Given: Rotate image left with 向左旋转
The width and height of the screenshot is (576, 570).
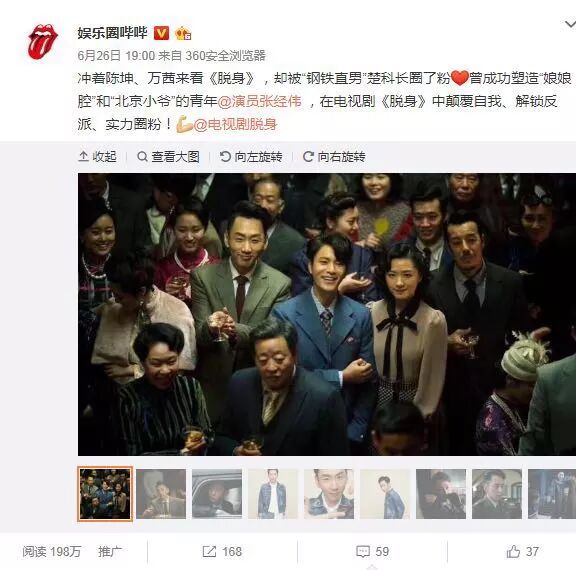Looking at the screenshot, I should [x=251, y=156].
